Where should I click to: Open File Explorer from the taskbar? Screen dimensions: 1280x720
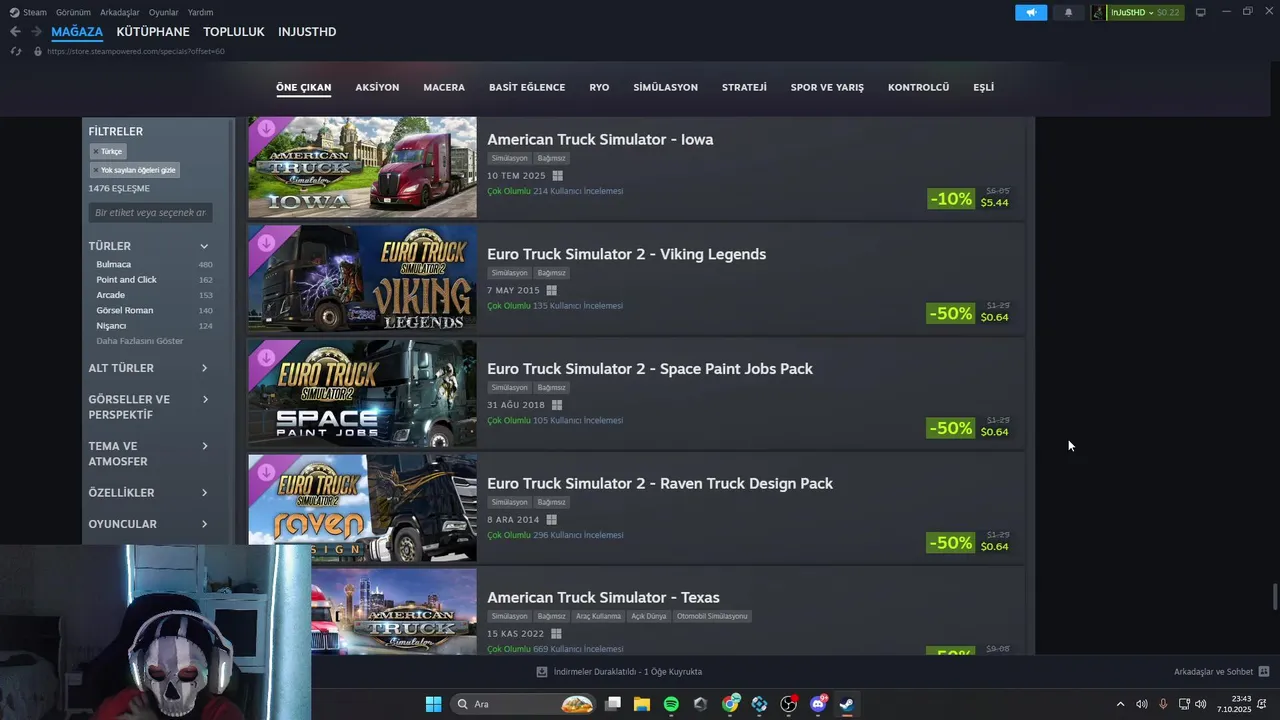(642, 704)
